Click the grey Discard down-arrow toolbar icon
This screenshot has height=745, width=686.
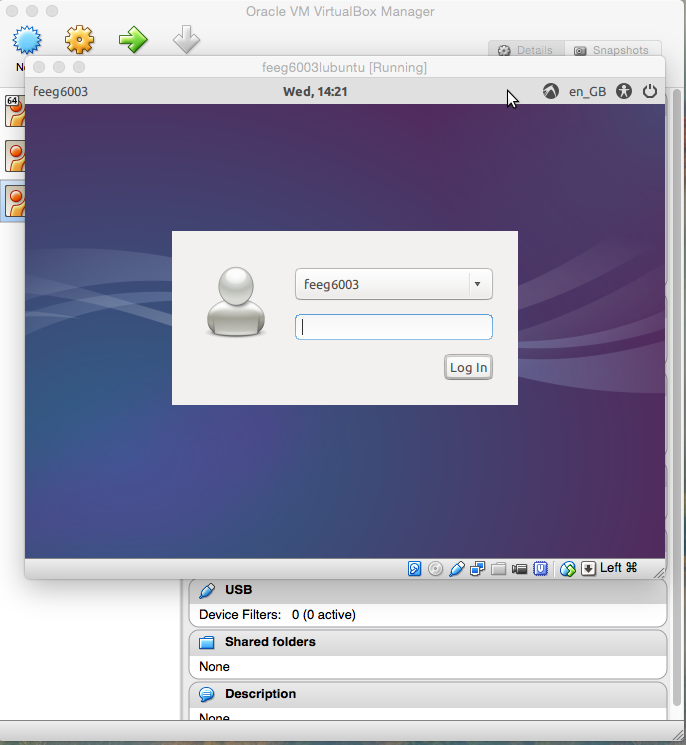pos(186,39)
